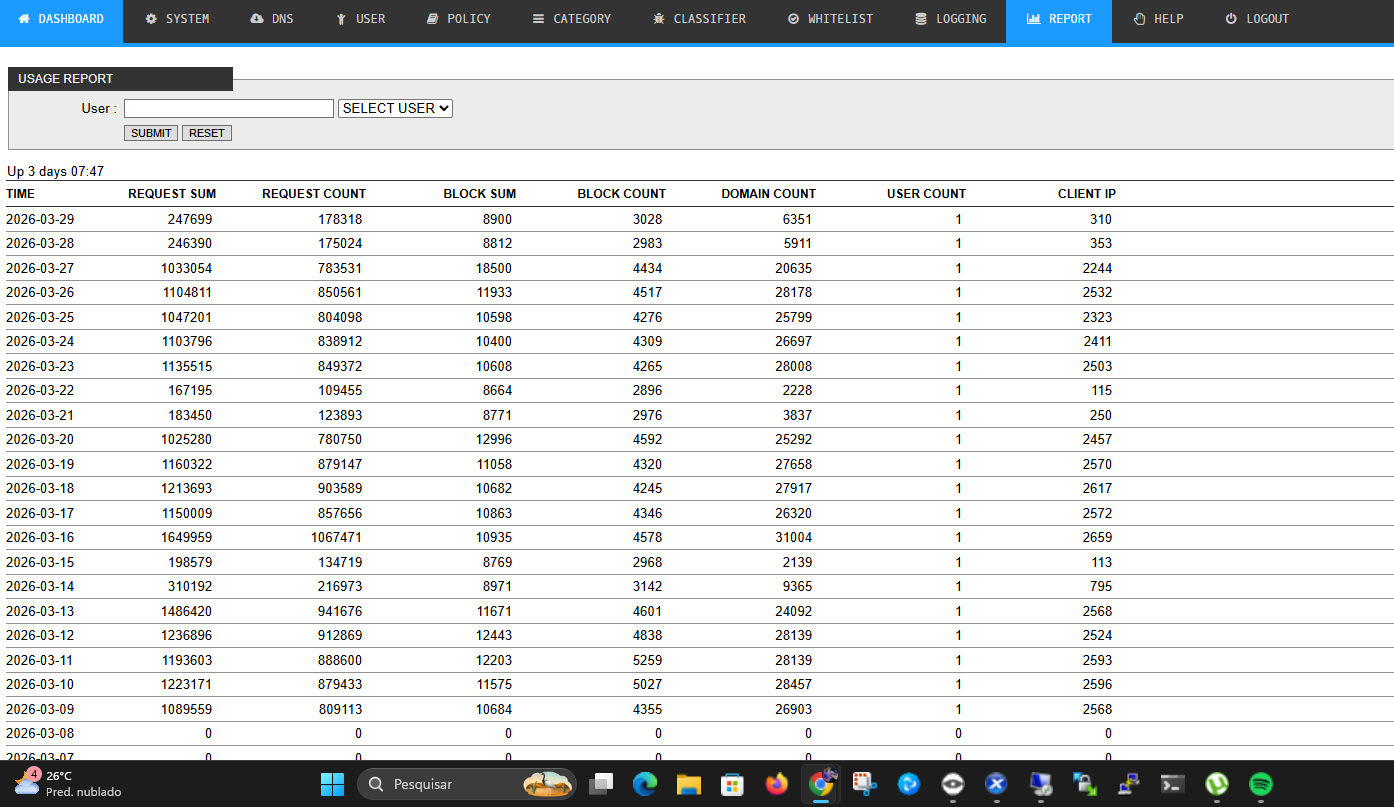
Task: Click the Pesquisar taskbar search box
Action: pos(467,784)
